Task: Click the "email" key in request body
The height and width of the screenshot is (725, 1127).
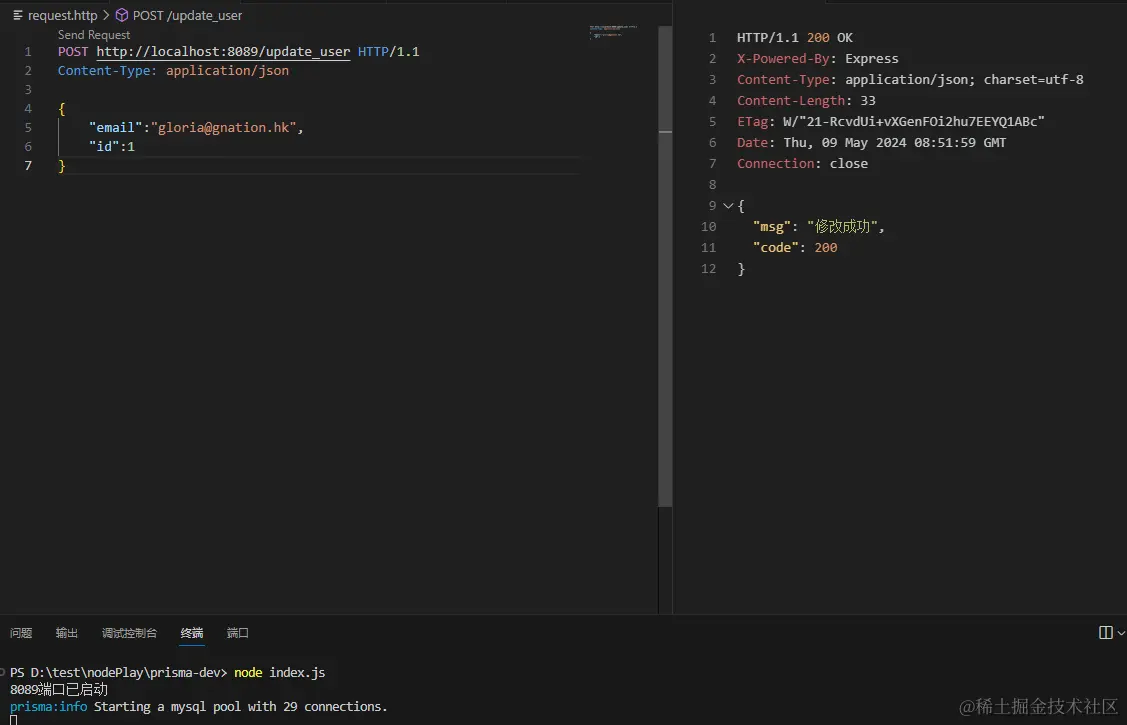Action: (x=116, y=127)
